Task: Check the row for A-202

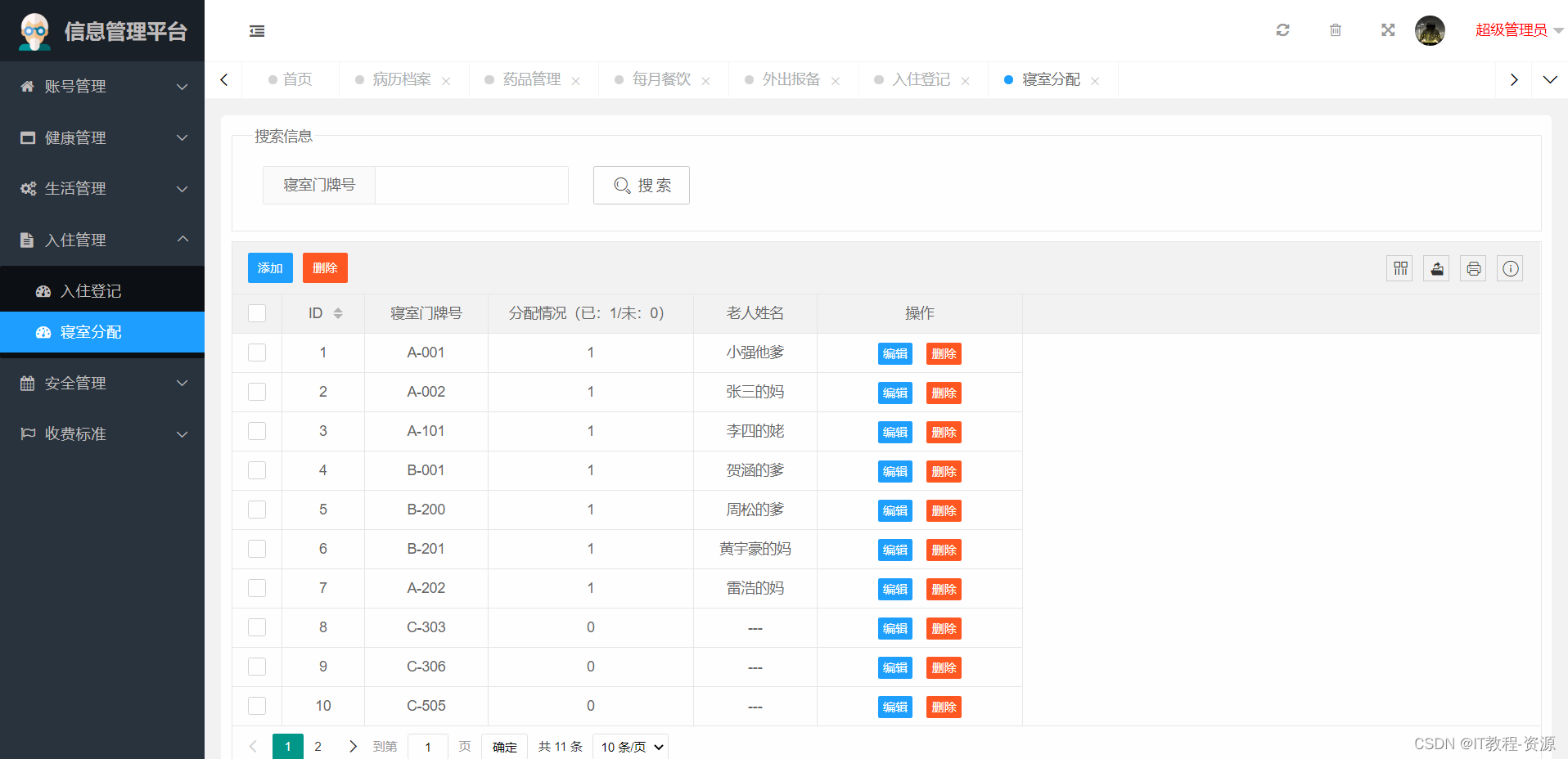Action: pyautogui.click(x=257, y=588)
